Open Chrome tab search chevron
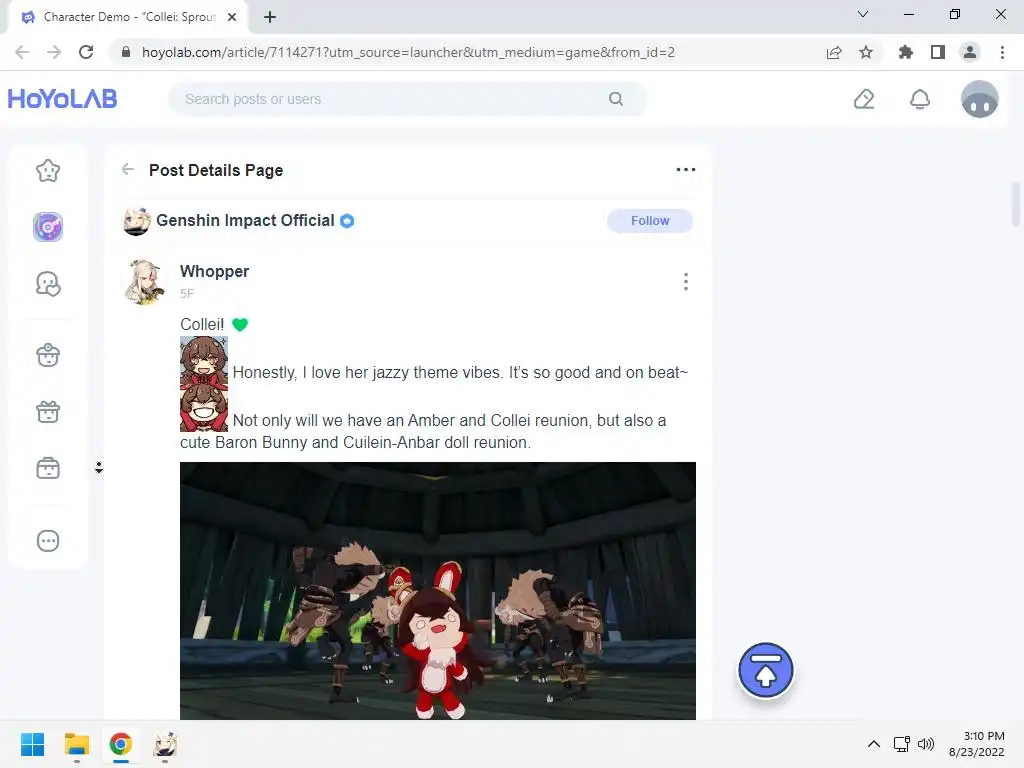 tap(863, 14)
